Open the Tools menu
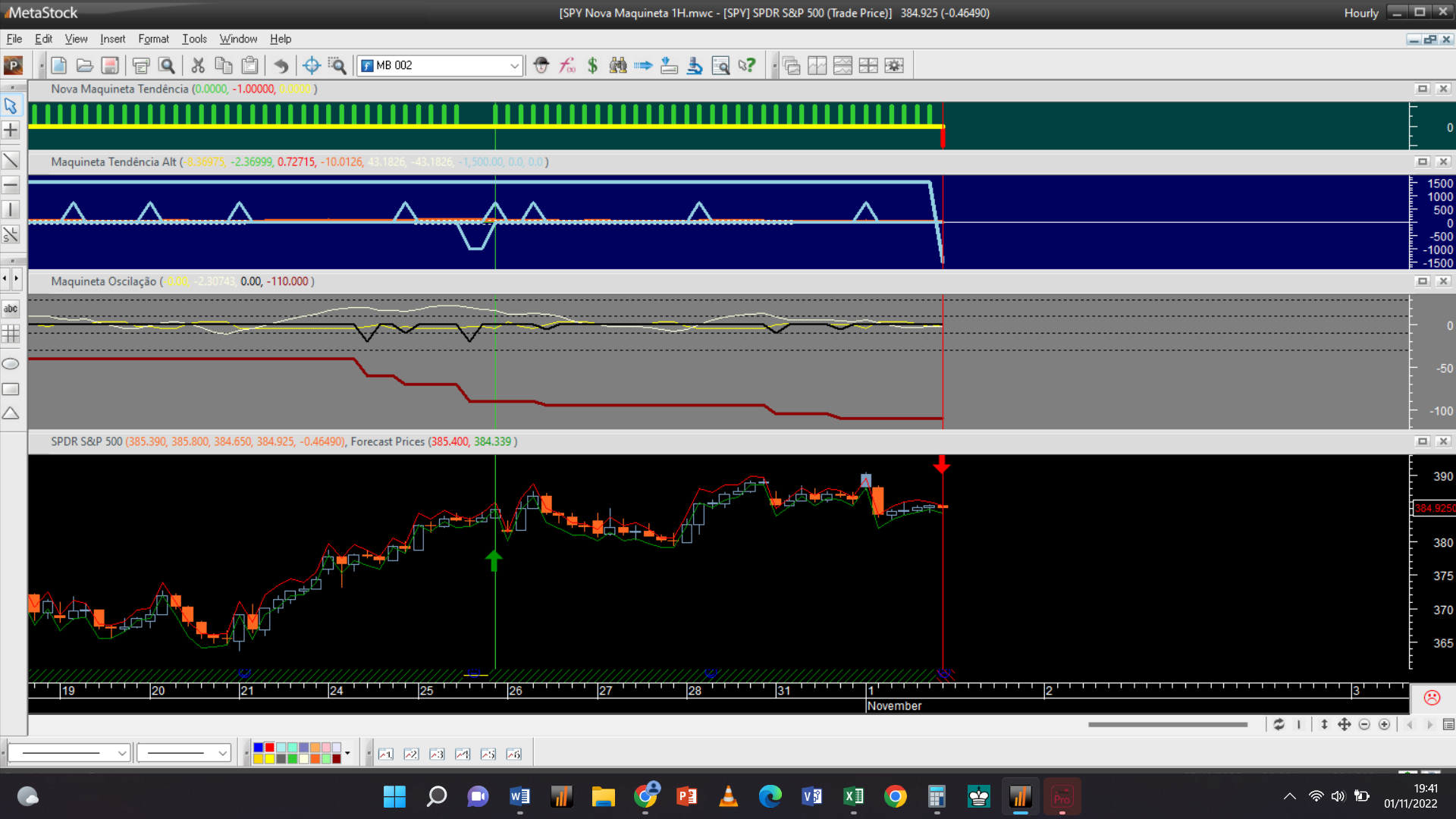Viewport: 1456px width, 819px height. [194, 39]
